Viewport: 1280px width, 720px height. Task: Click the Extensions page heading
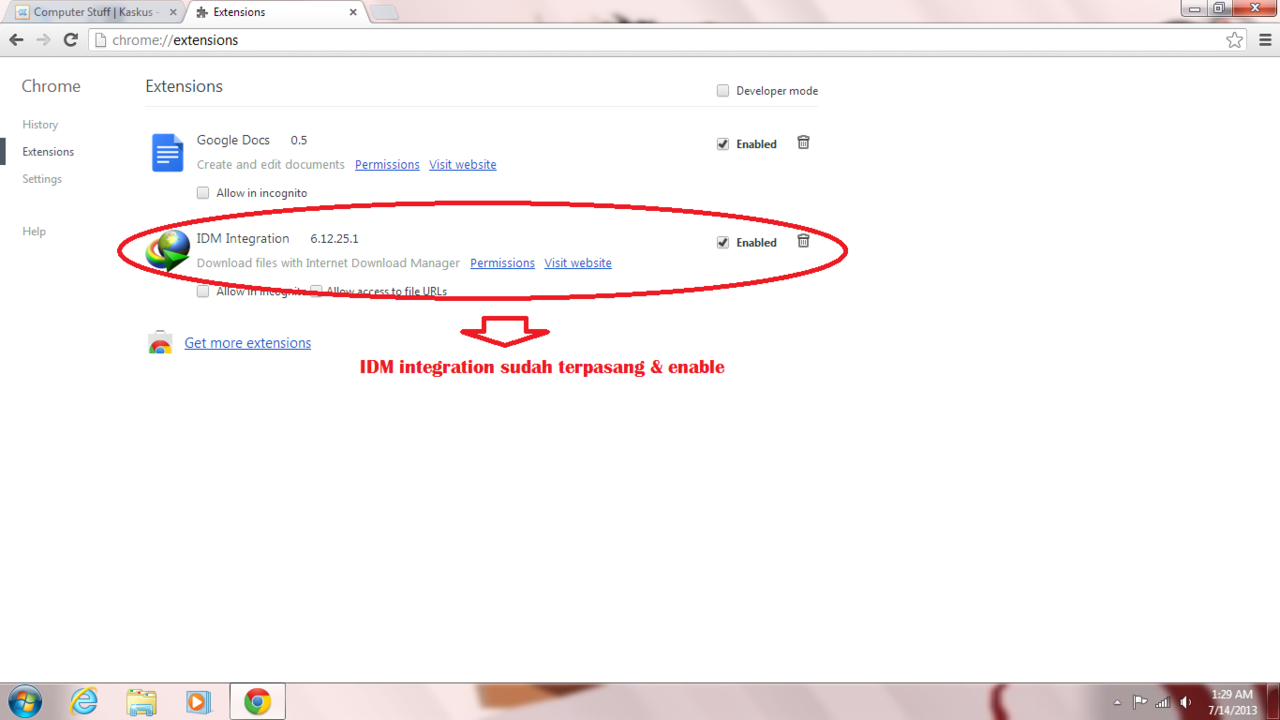pyautogui.click(x=184, y=86)
